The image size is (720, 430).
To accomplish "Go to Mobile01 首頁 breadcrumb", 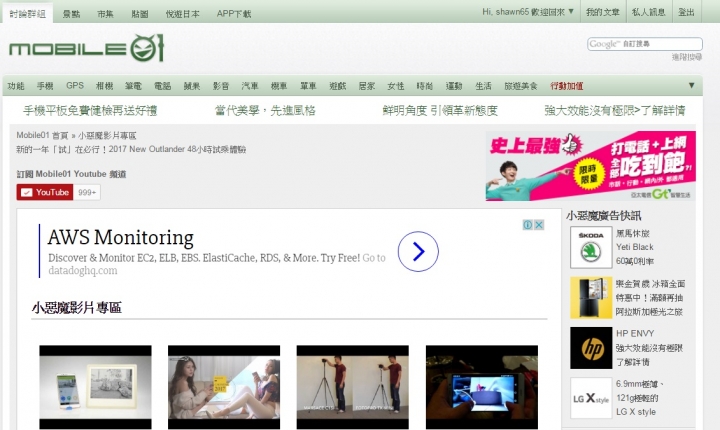I will [42, 136].
